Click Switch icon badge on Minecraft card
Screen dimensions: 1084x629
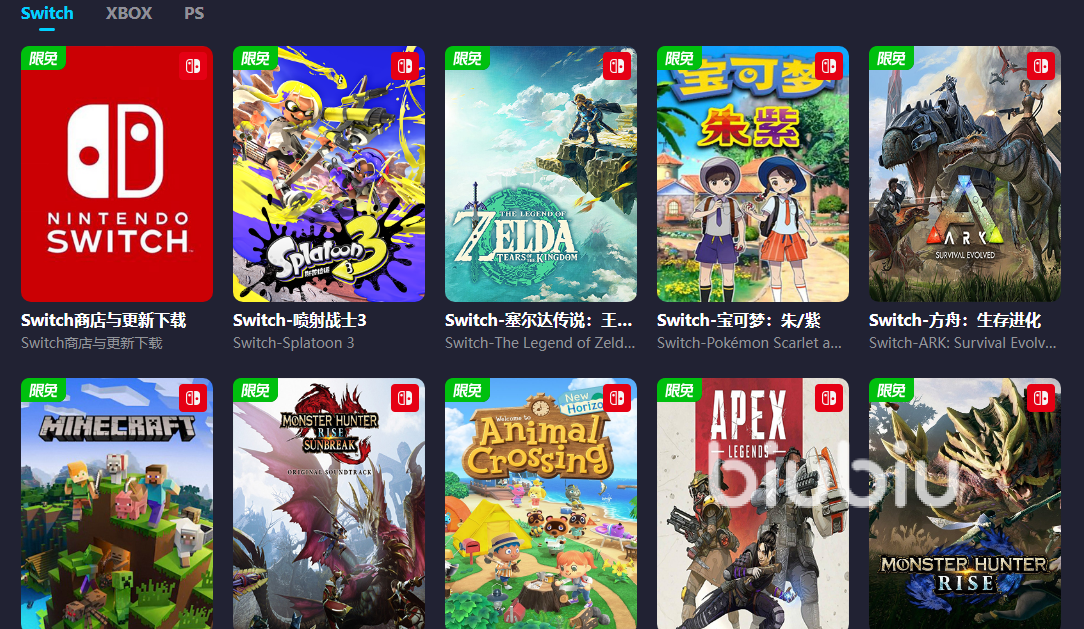(193, 398)
